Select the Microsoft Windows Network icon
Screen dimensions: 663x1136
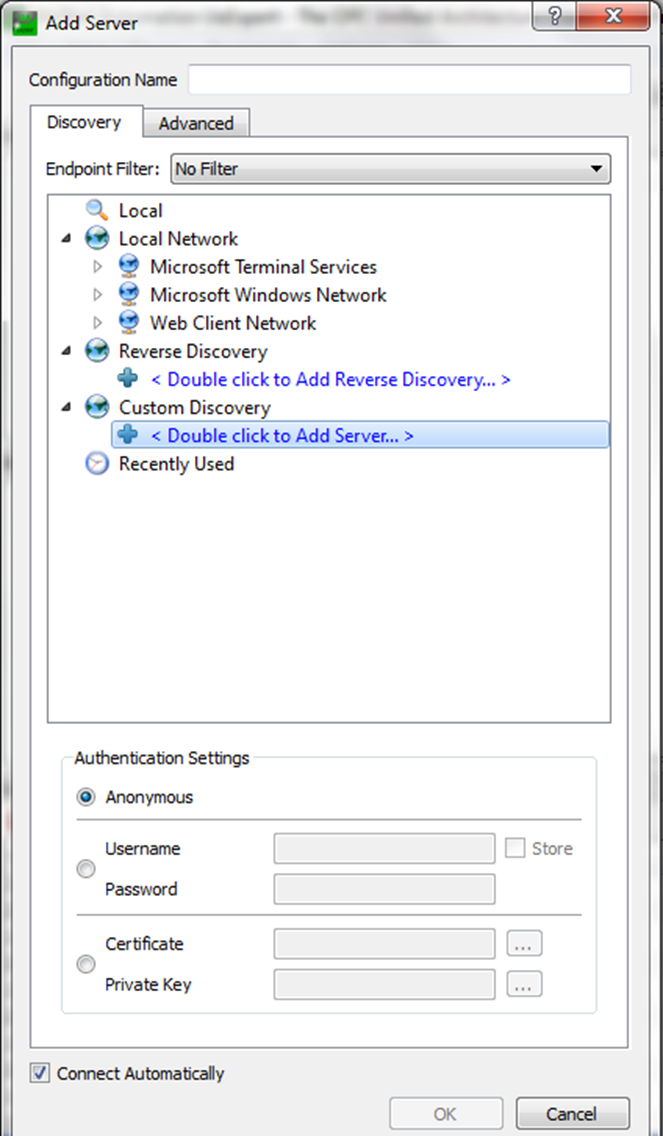(128, 295)
